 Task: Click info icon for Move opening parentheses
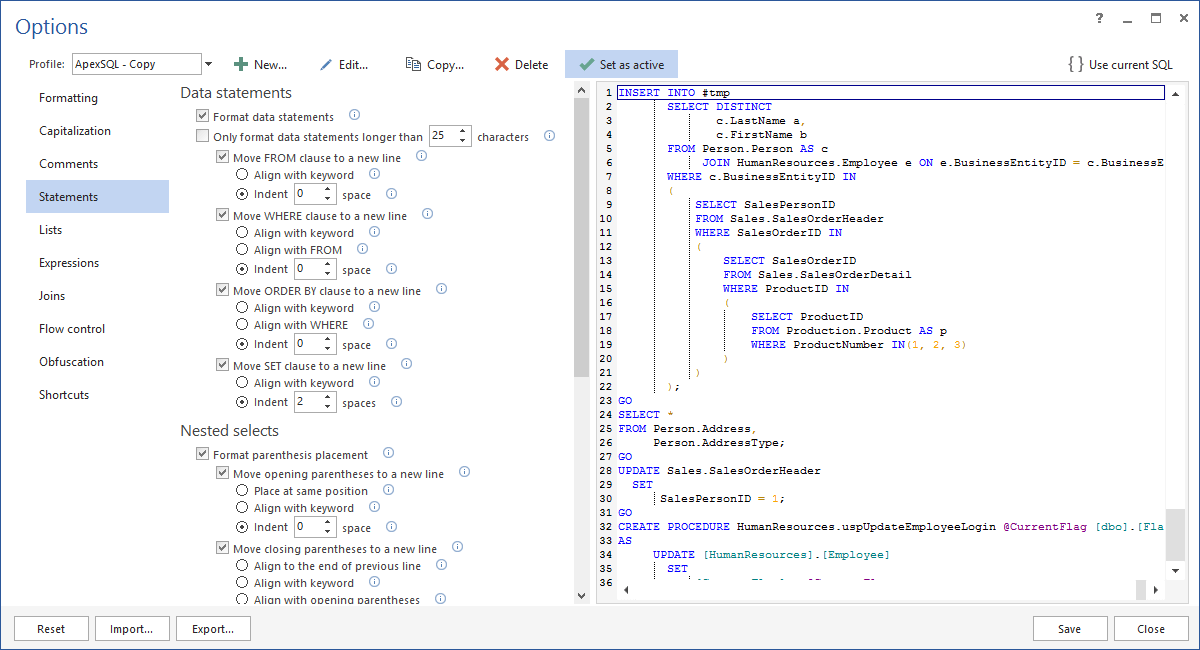[x=464, y=473]
